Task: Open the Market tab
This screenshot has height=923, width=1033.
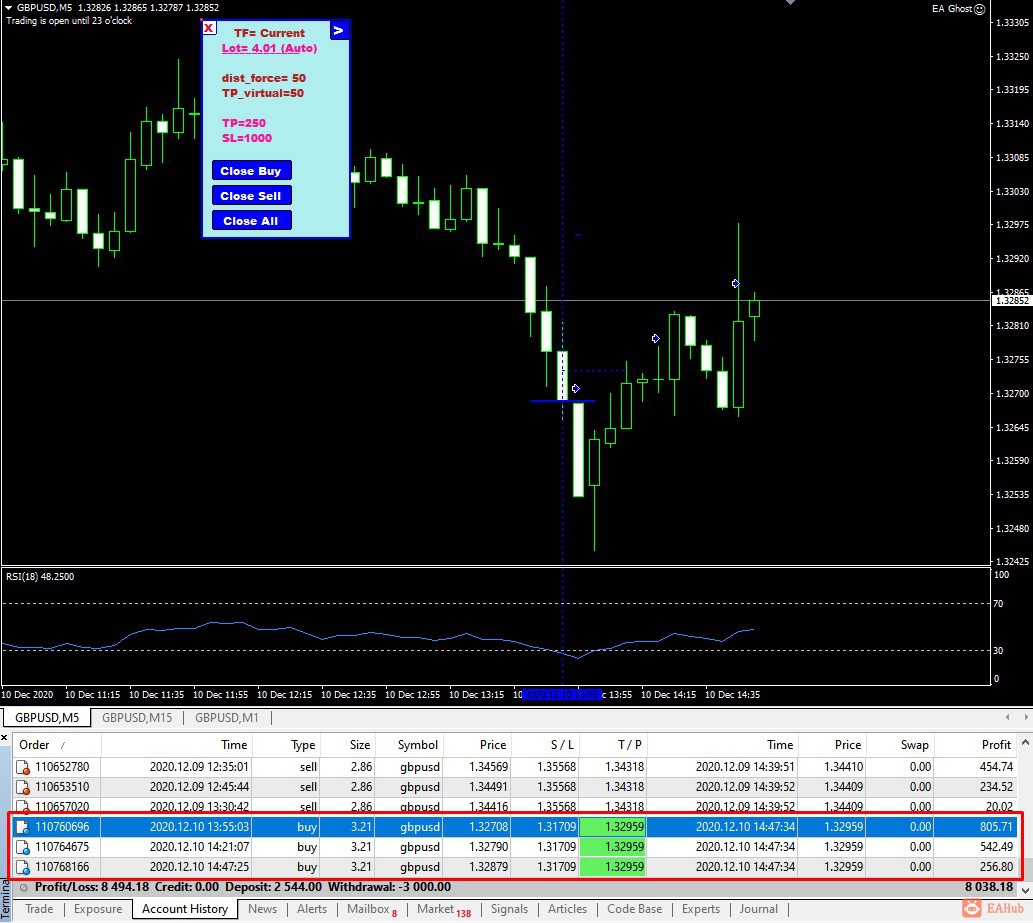Action: click(443, 909)
